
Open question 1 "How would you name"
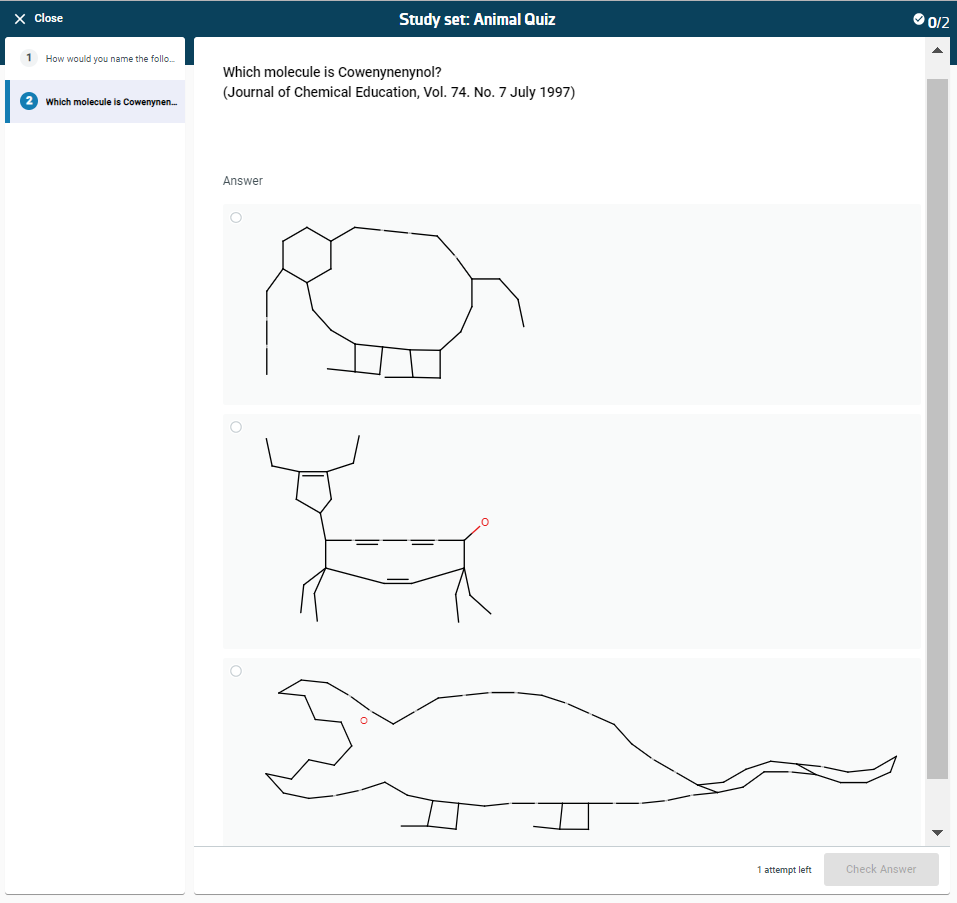(110, 59)
